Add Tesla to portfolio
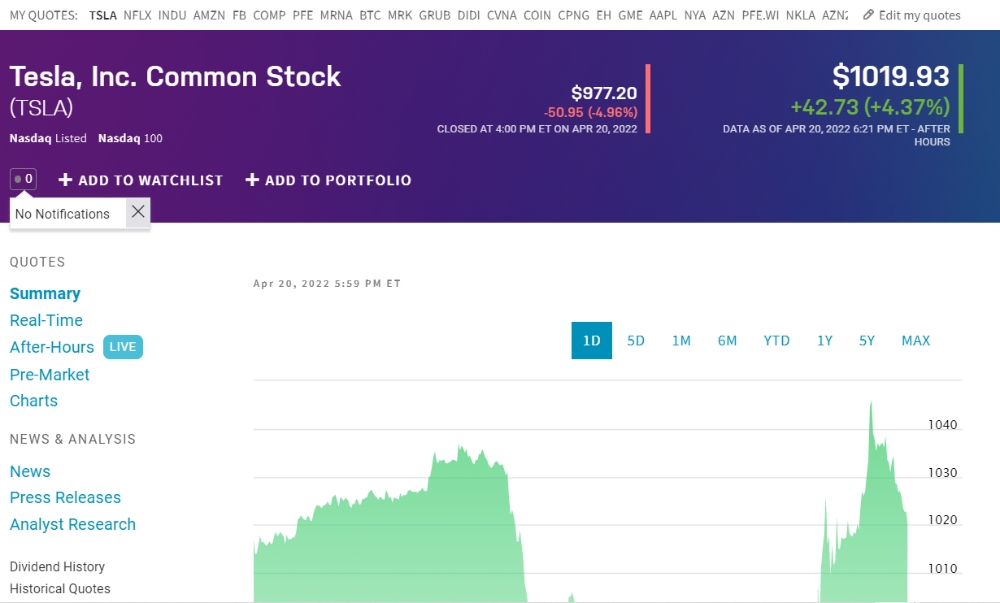This screenshot has width=1000, height=603. pyautogui.click(x=328, y=180)
